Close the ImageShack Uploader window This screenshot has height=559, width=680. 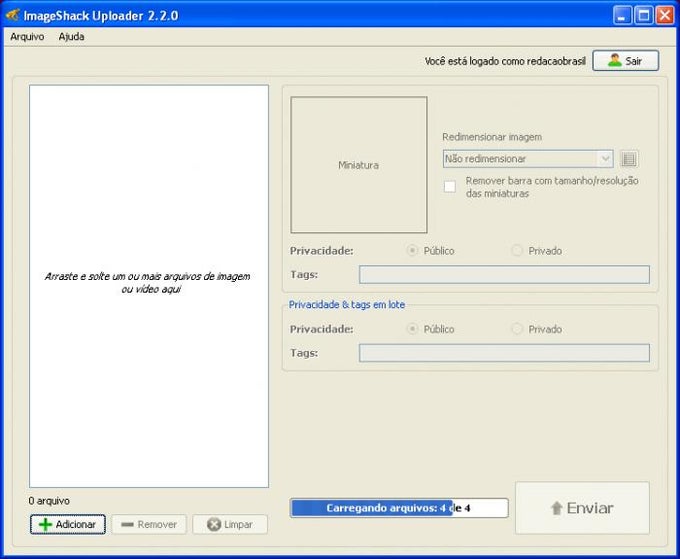[664, 16]
